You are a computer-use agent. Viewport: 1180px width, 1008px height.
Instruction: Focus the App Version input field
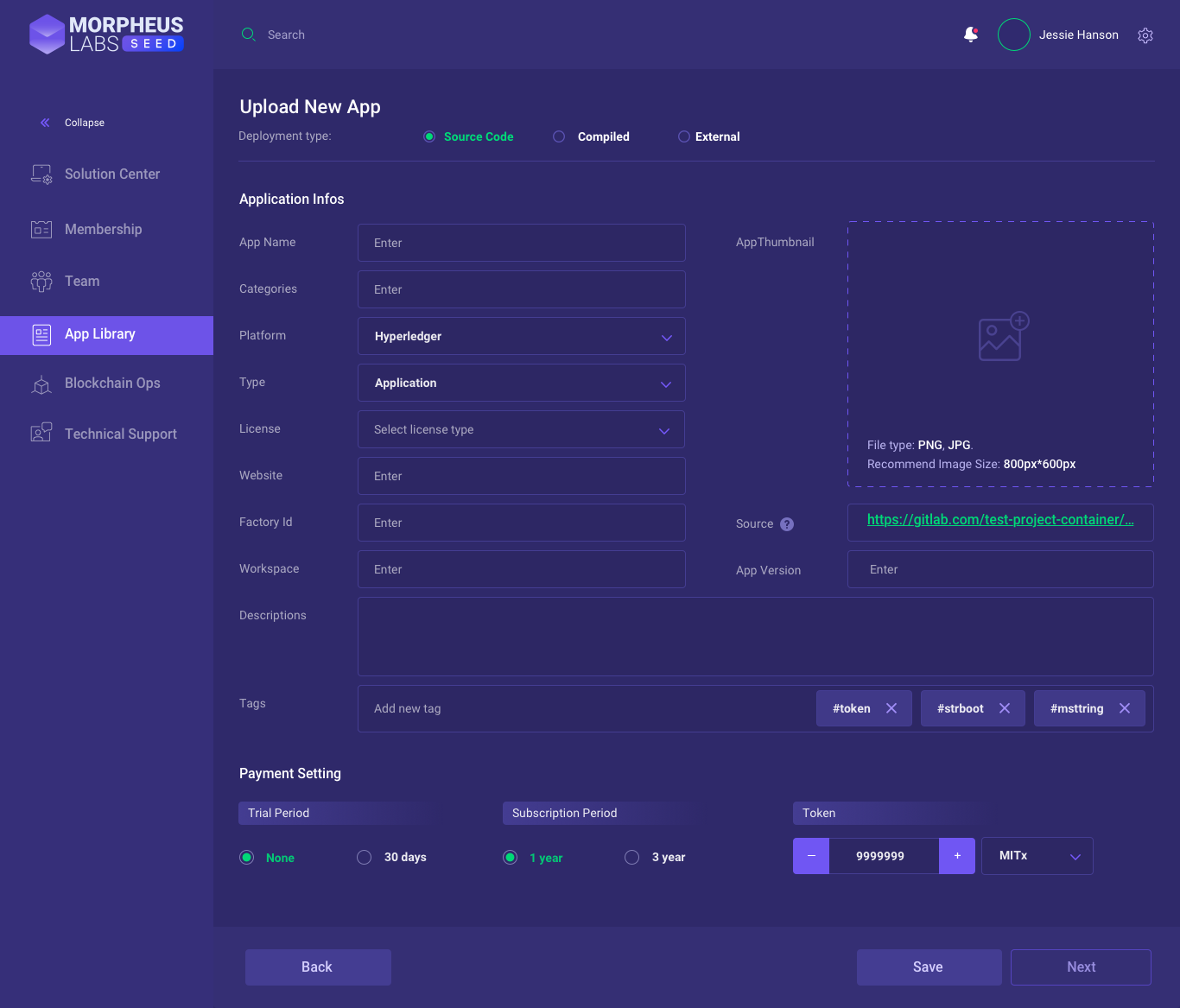click(x=1000, y=569)
